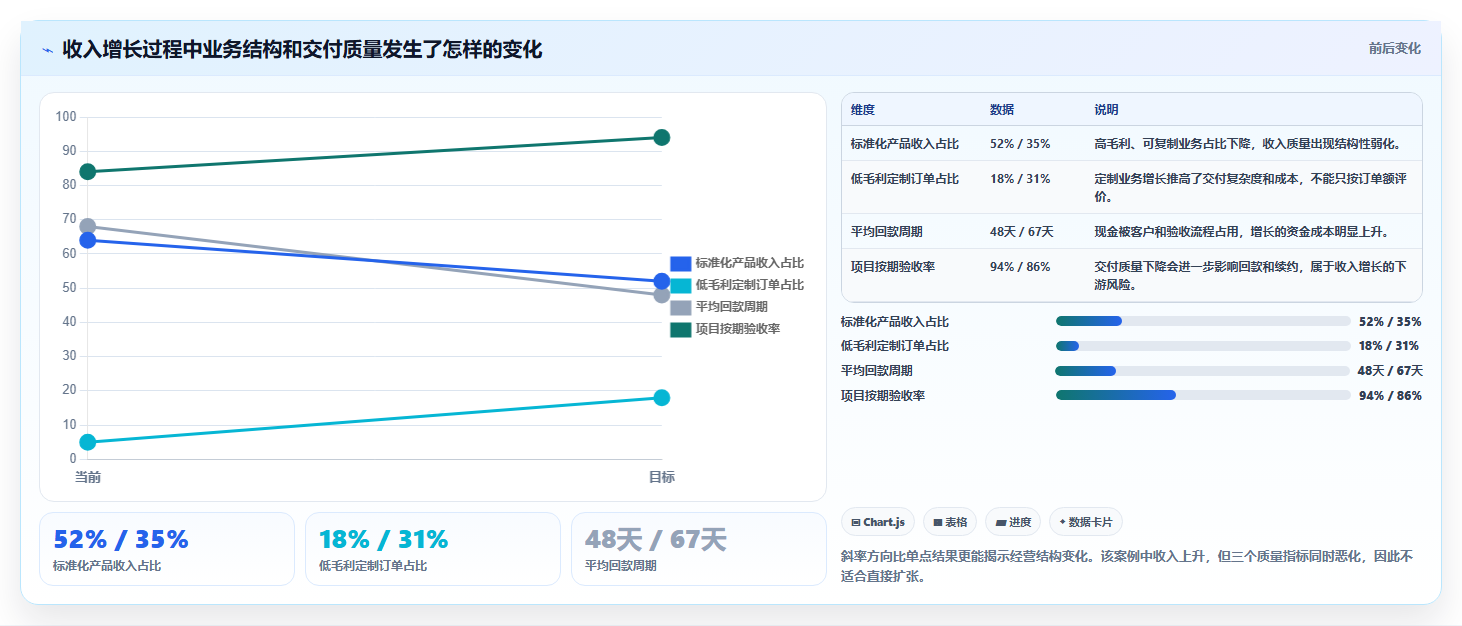Click the 当前 x-axis label
The width and height of the screenshot is (1462, 626).
[88, 477]
